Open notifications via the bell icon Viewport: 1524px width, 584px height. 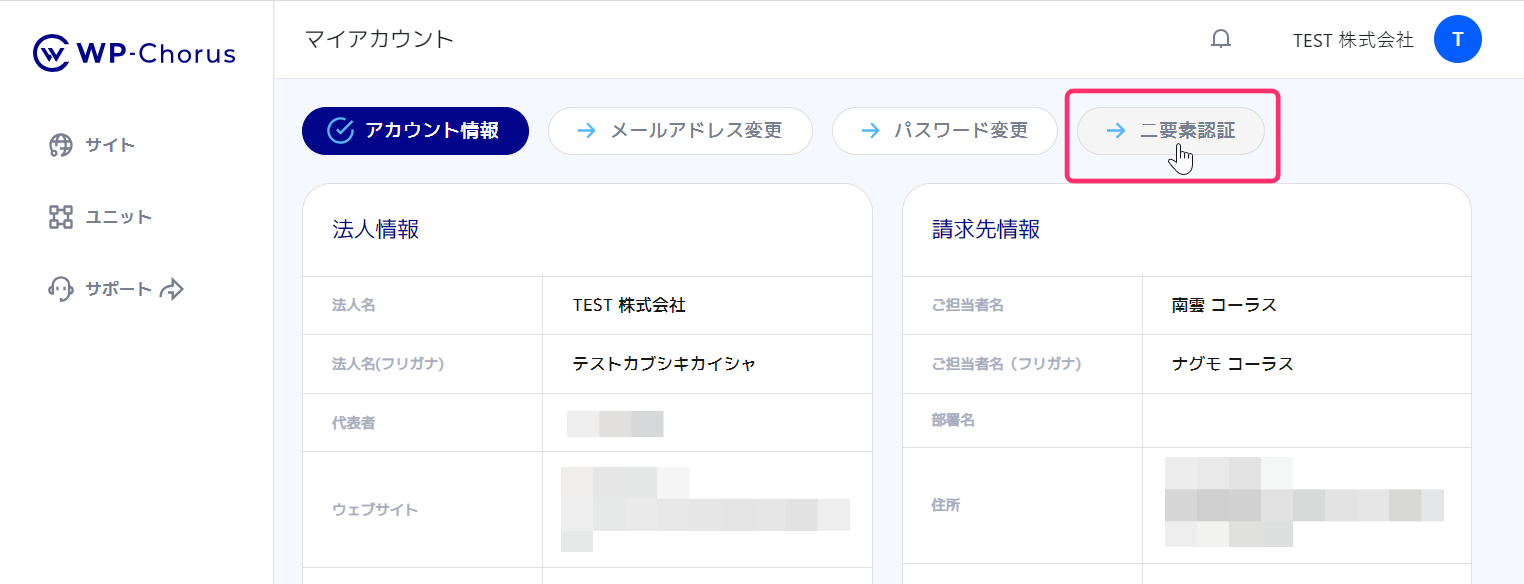point(1221,39)
